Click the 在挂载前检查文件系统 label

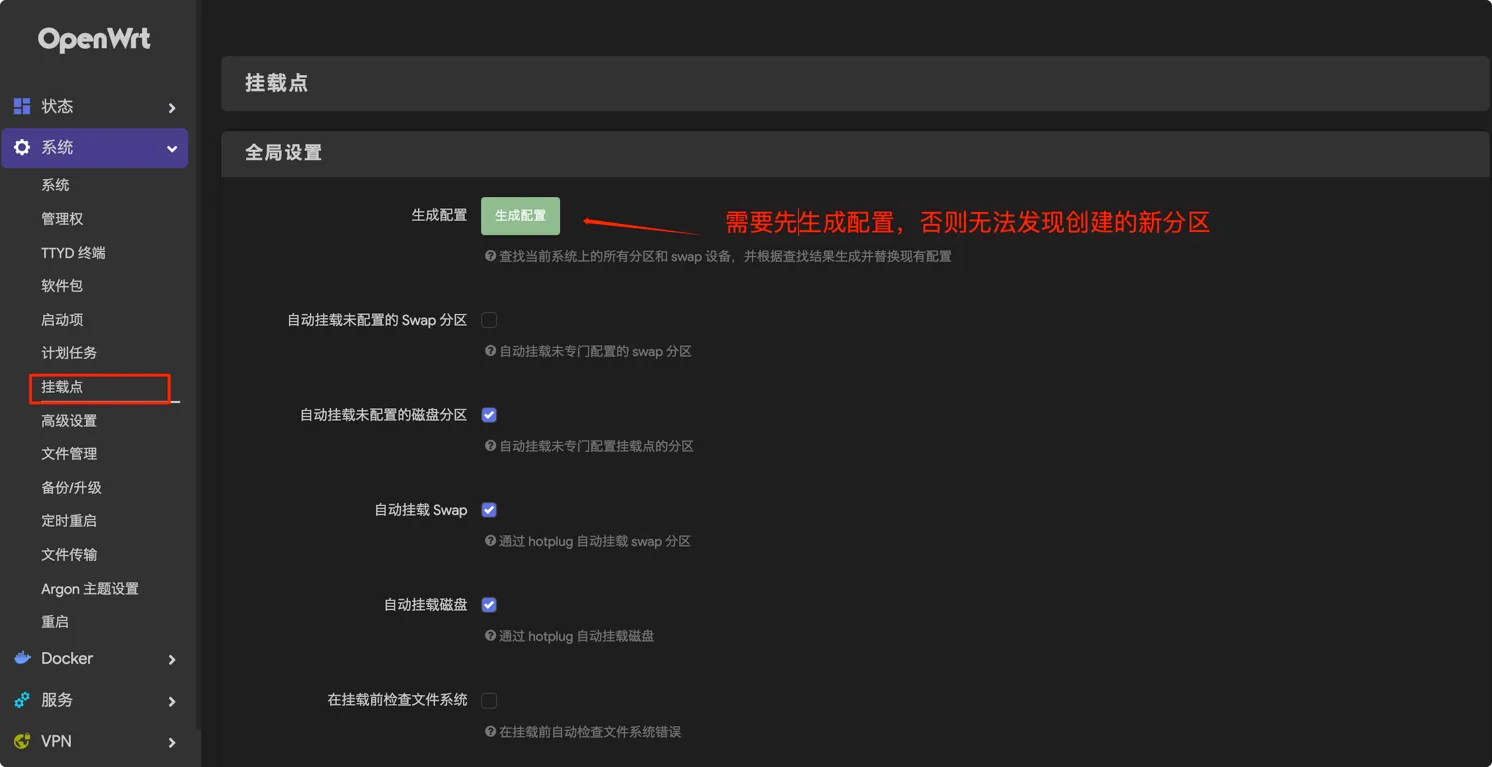pyautogui.click(x=398, y=700)
